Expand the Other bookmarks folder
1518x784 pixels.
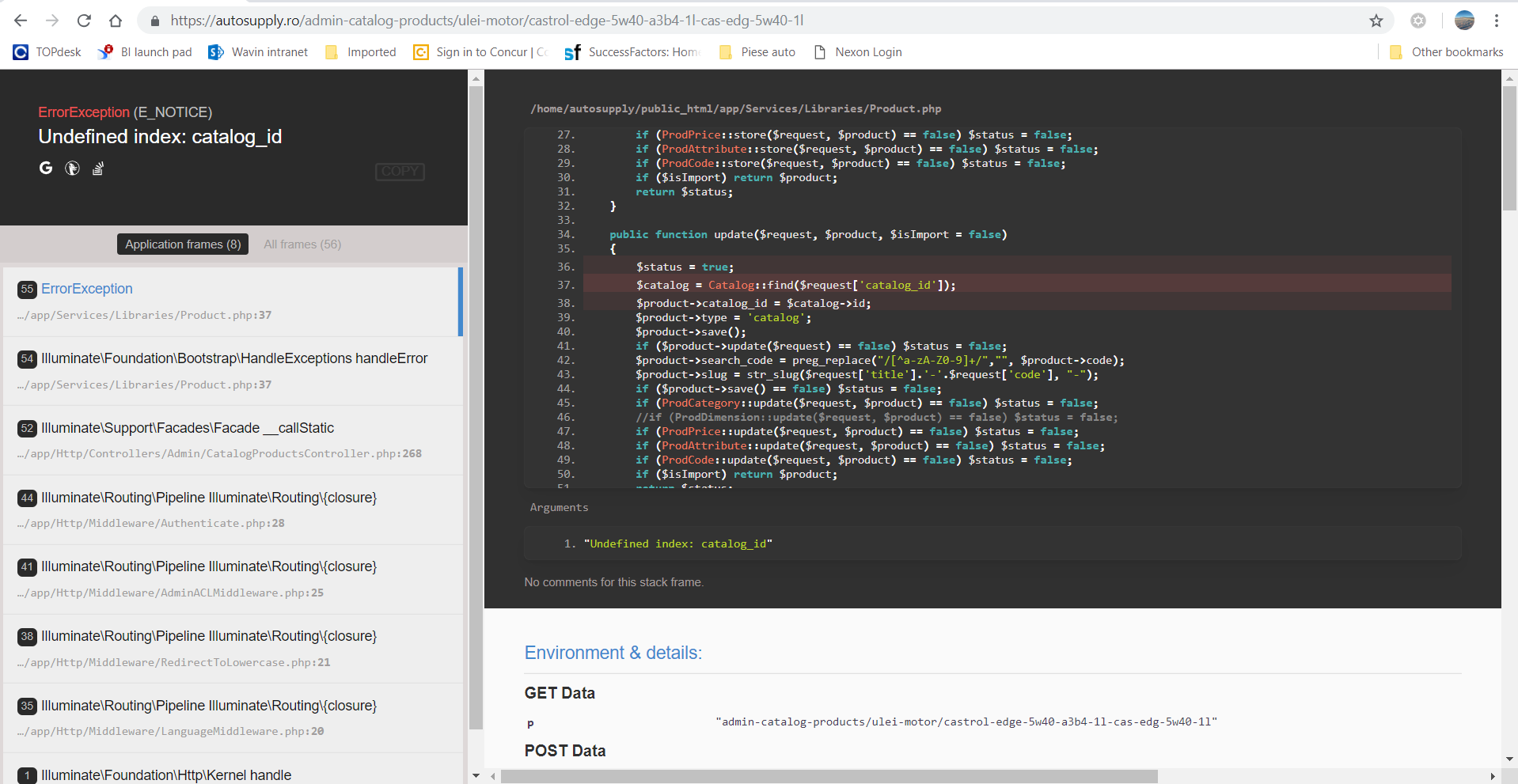(x=1446, y=52)
